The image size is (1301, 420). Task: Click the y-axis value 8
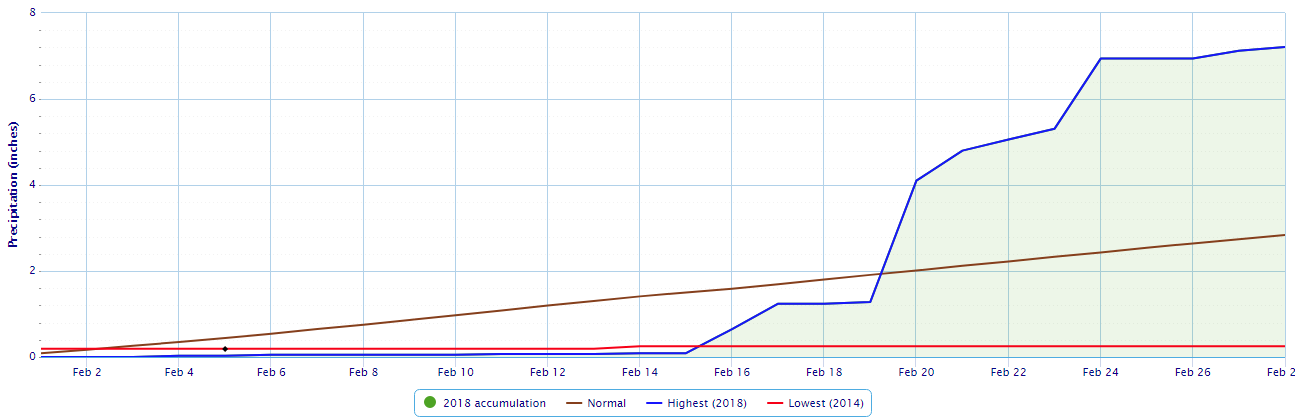coord(33,13)
